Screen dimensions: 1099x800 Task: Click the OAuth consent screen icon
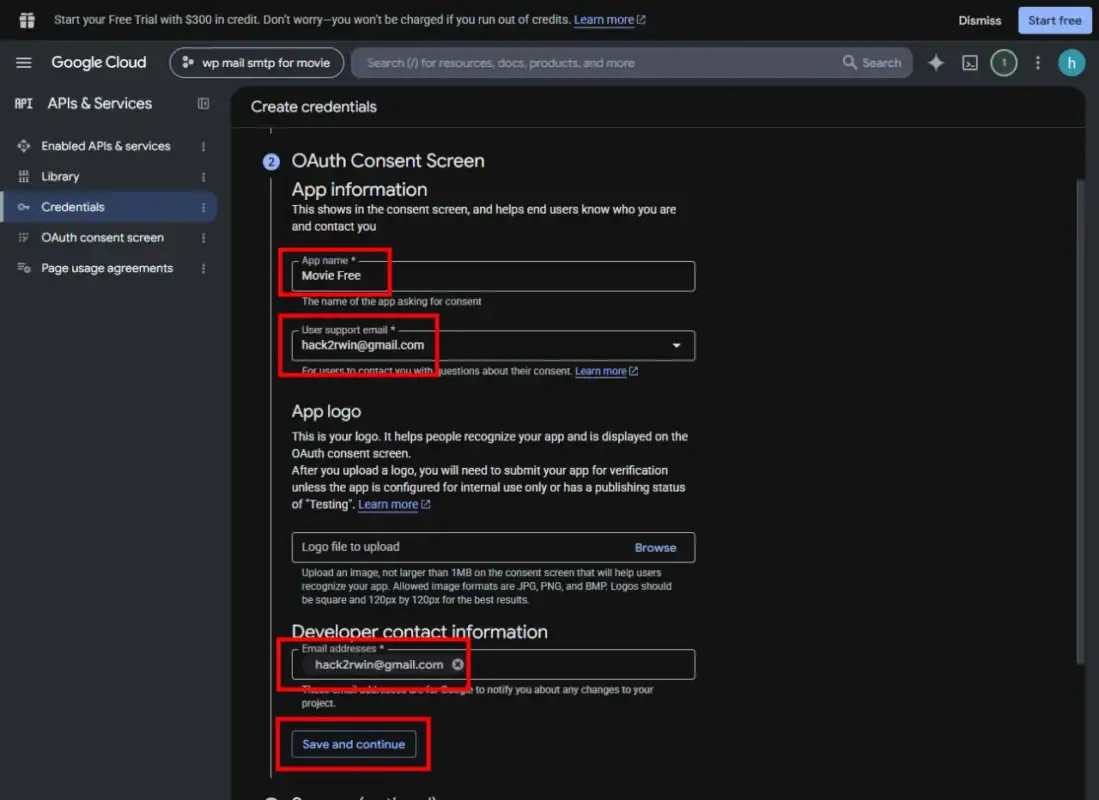point(23,238)
